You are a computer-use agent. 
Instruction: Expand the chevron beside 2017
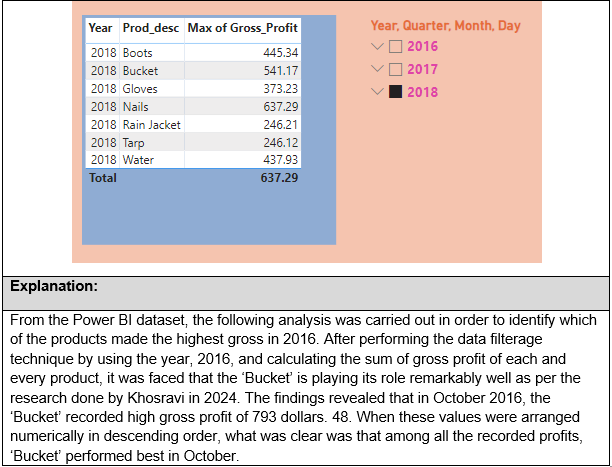[377, 69]
